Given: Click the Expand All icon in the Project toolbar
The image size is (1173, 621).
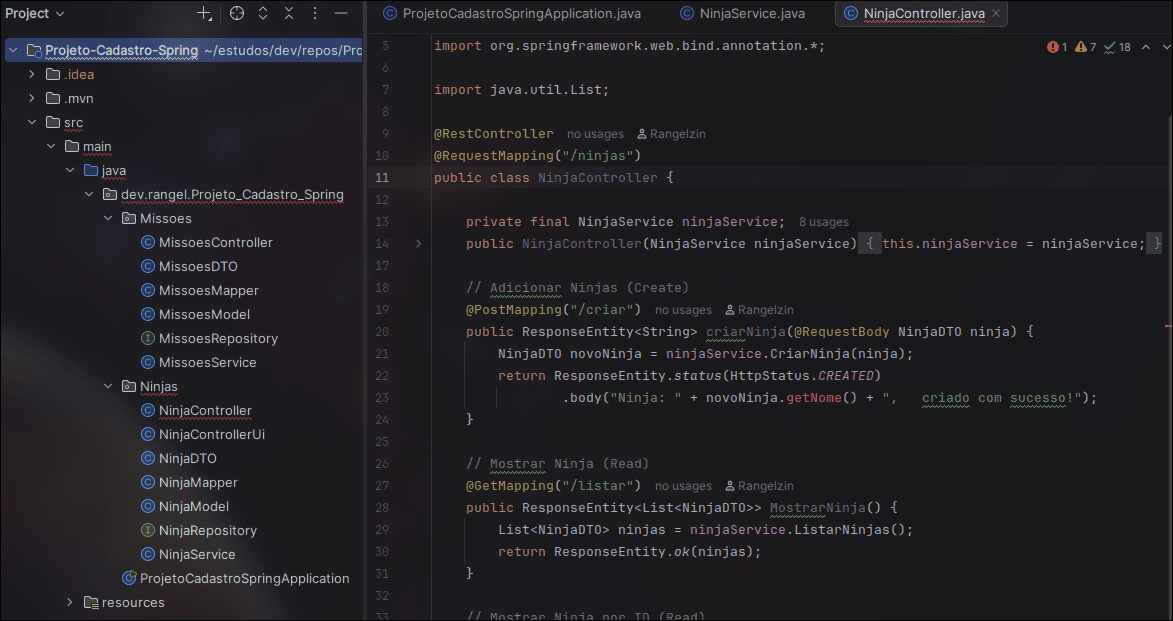Looking at the screenshot, I should 263,13.
